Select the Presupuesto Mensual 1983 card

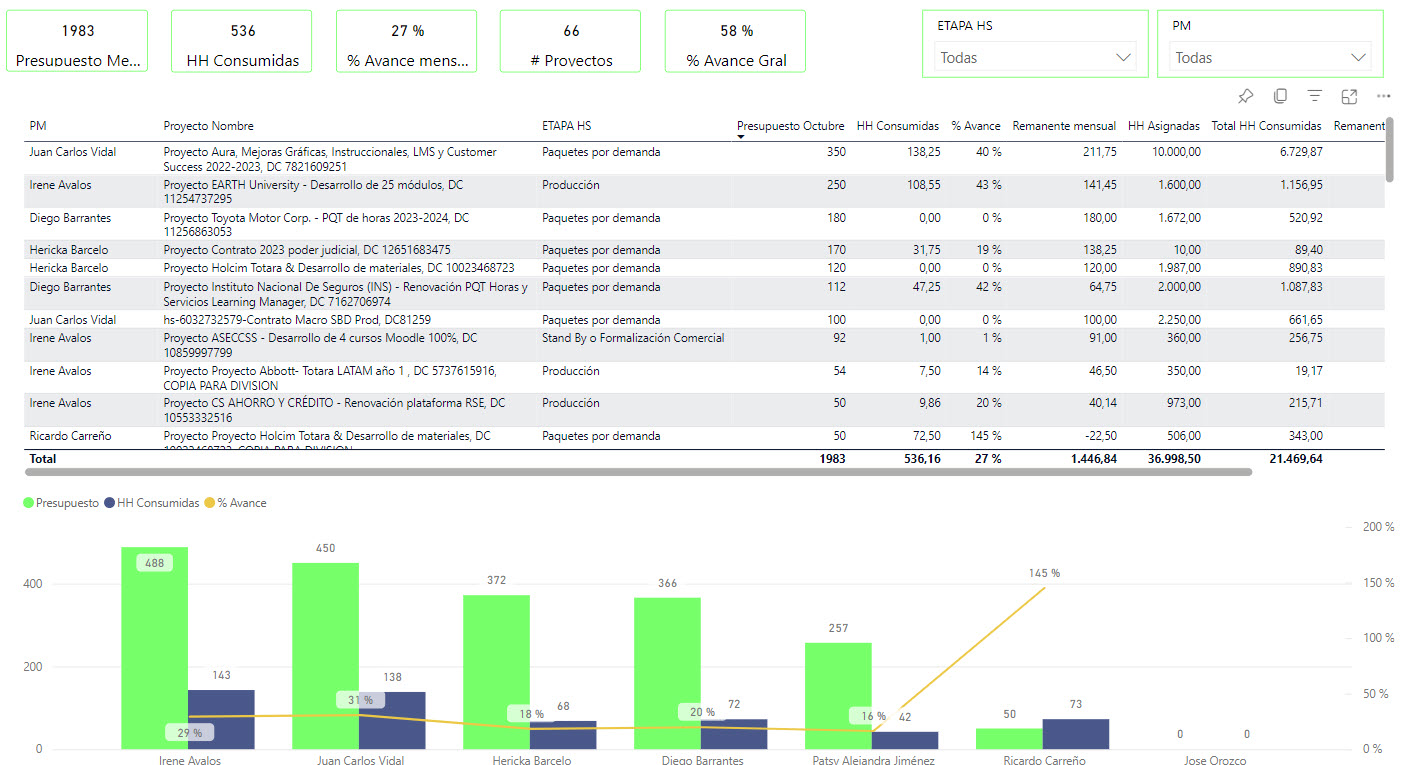(77, 41)
